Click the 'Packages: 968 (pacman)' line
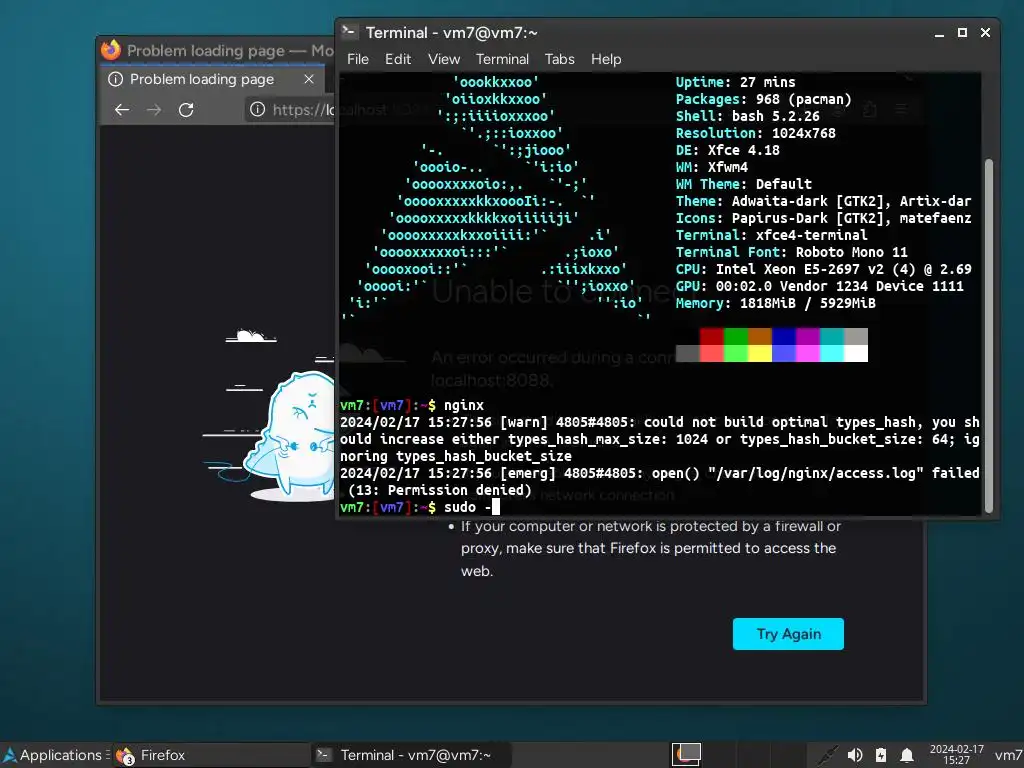Image resolution: width=1024 pixels, height=768 pixels. [763, 99]
